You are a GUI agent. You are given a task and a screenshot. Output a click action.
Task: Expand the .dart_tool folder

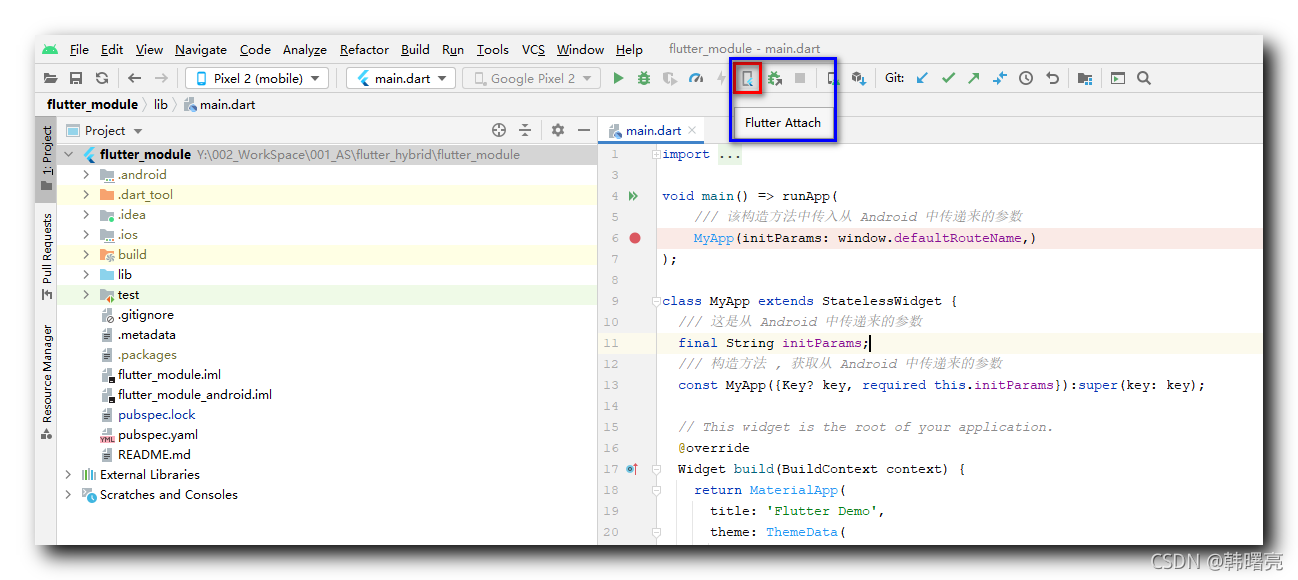pos(86,195)
